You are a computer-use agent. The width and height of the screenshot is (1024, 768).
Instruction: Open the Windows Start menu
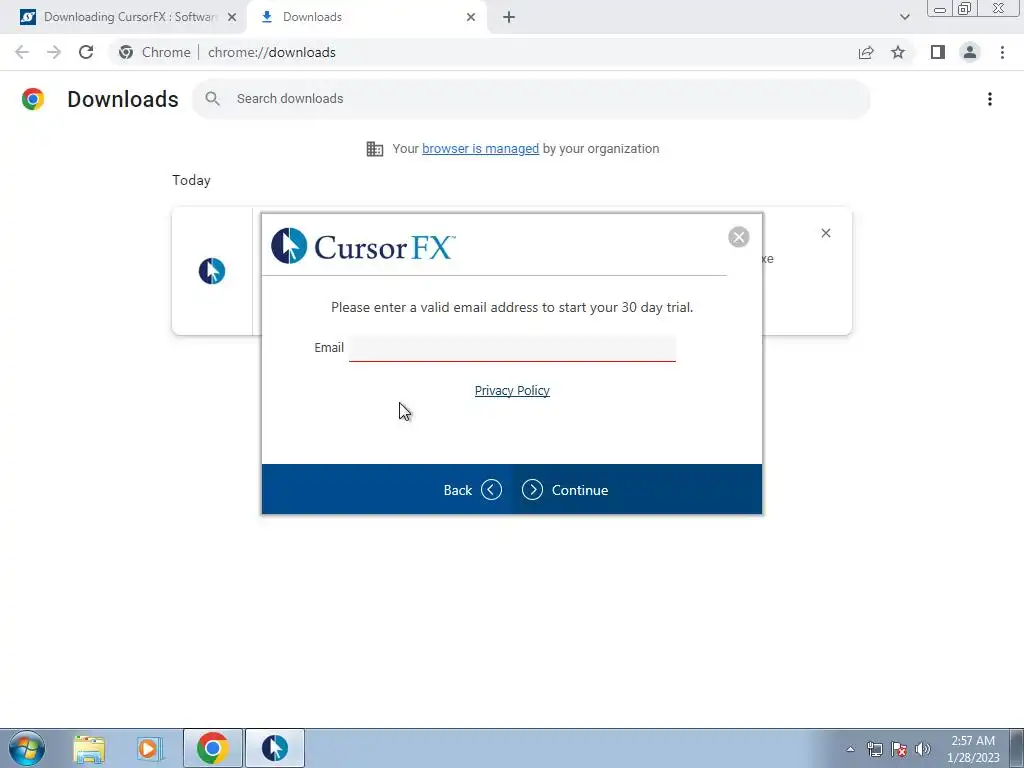click(27, 748)
